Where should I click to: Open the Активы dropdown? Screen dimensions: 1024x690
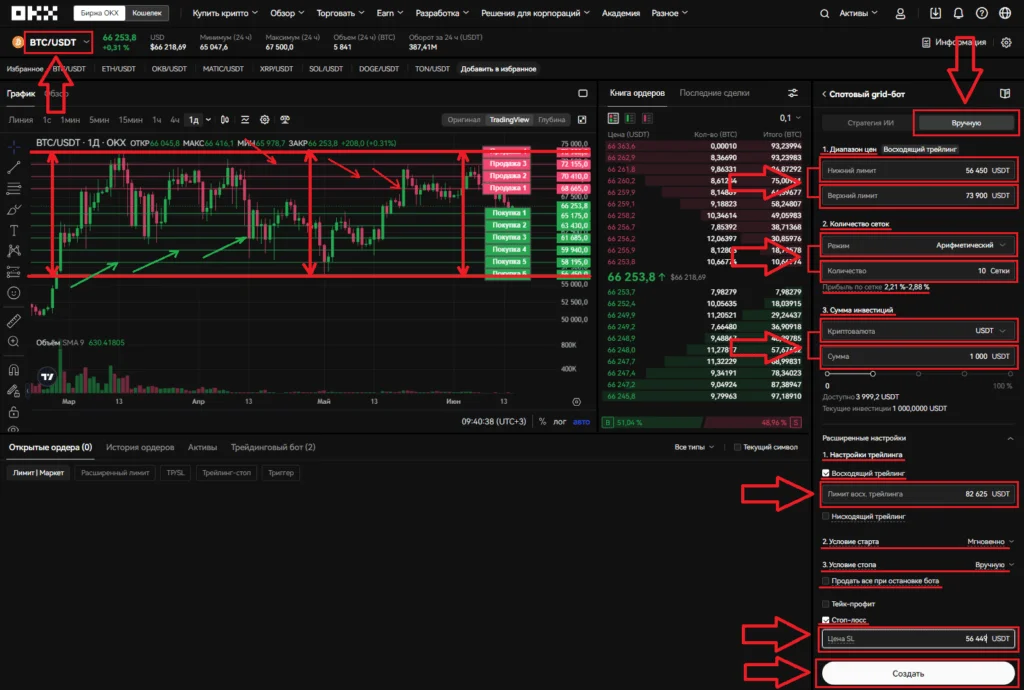pos(858,13)
